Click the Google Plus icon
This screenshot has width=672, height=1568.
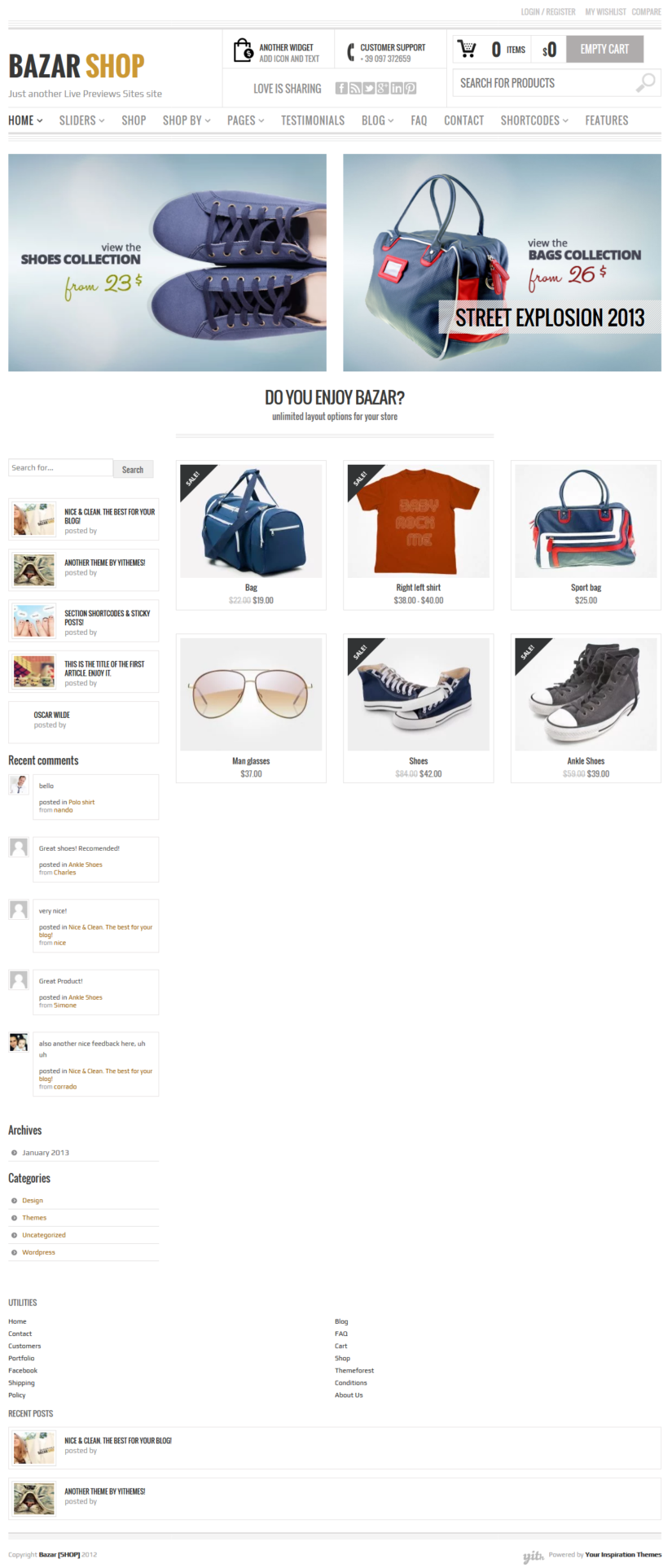[383, 88]
